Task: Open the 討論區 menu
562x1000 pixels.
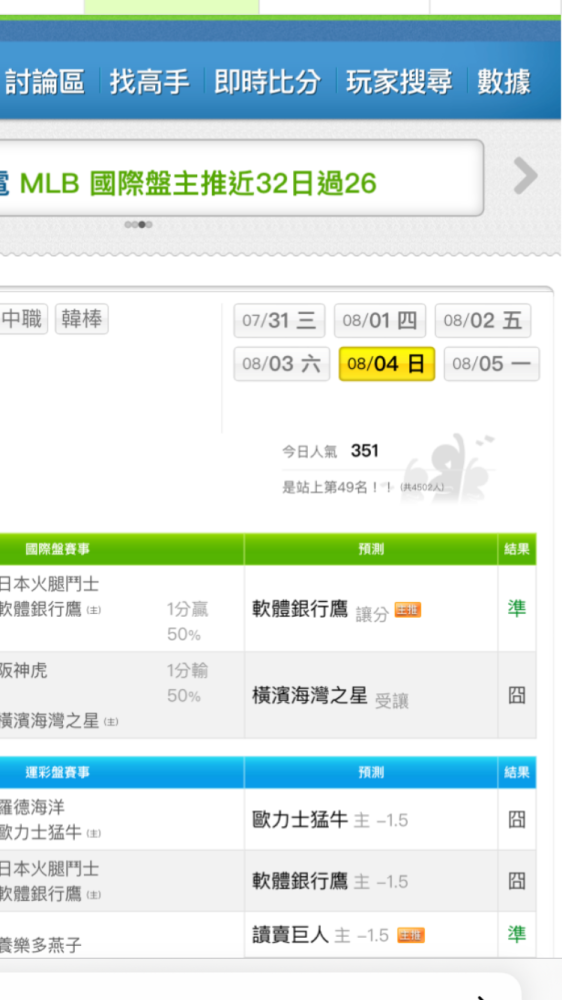Action: pyautogui.click(x=45, y=82)
